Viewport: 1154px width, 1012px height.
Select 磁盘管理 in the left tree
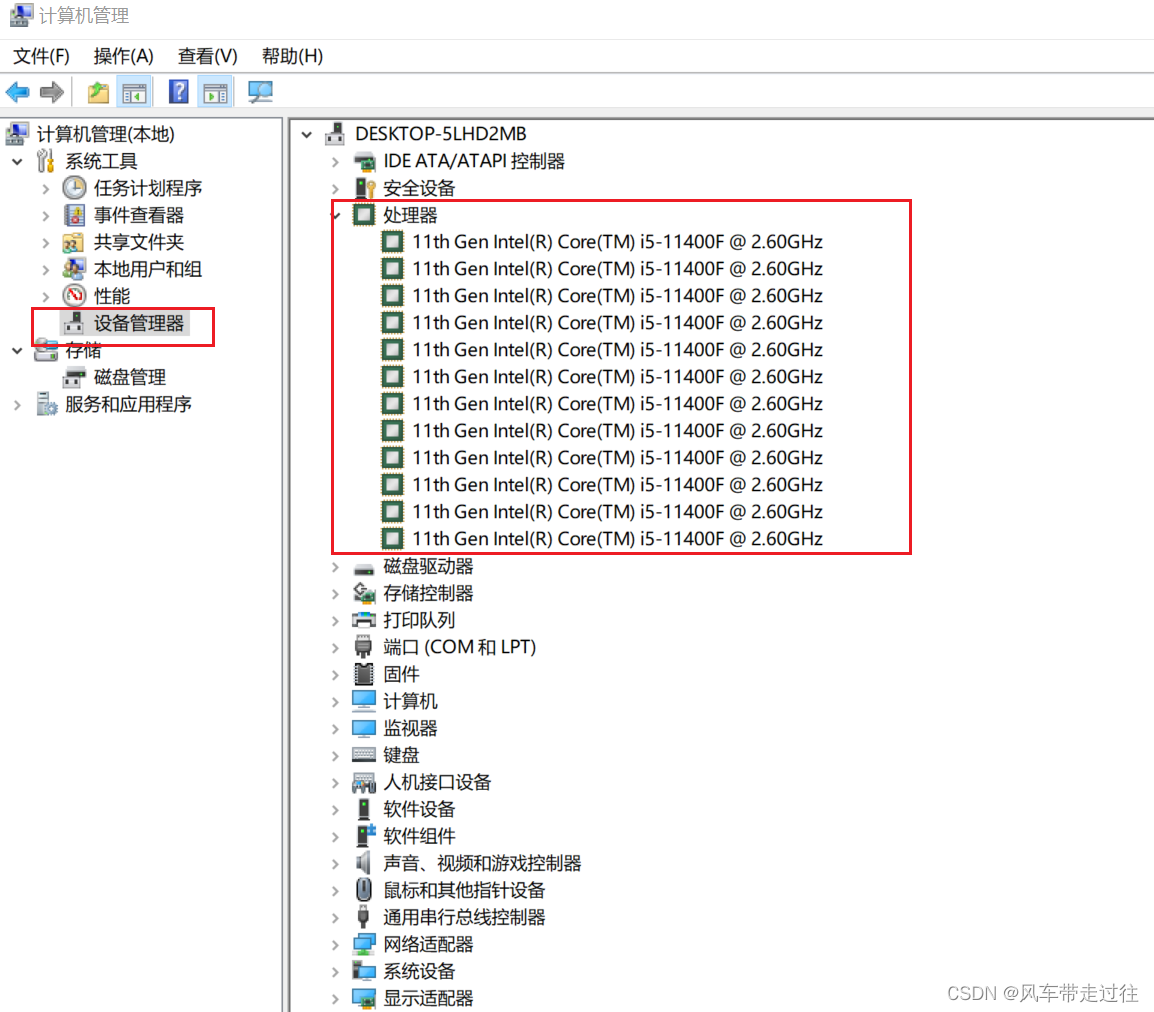tap(130, 378)
